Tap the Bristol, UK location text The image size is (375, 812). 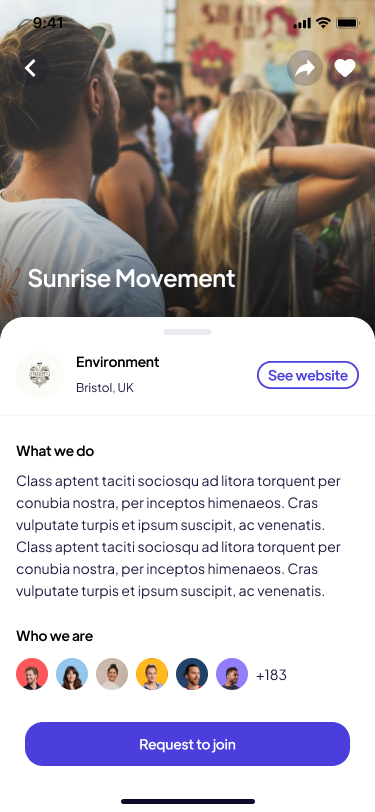105,388
